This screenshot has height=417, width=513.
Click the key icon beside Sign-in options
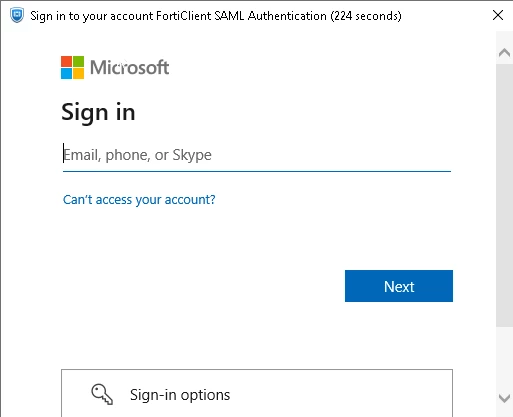102,394
